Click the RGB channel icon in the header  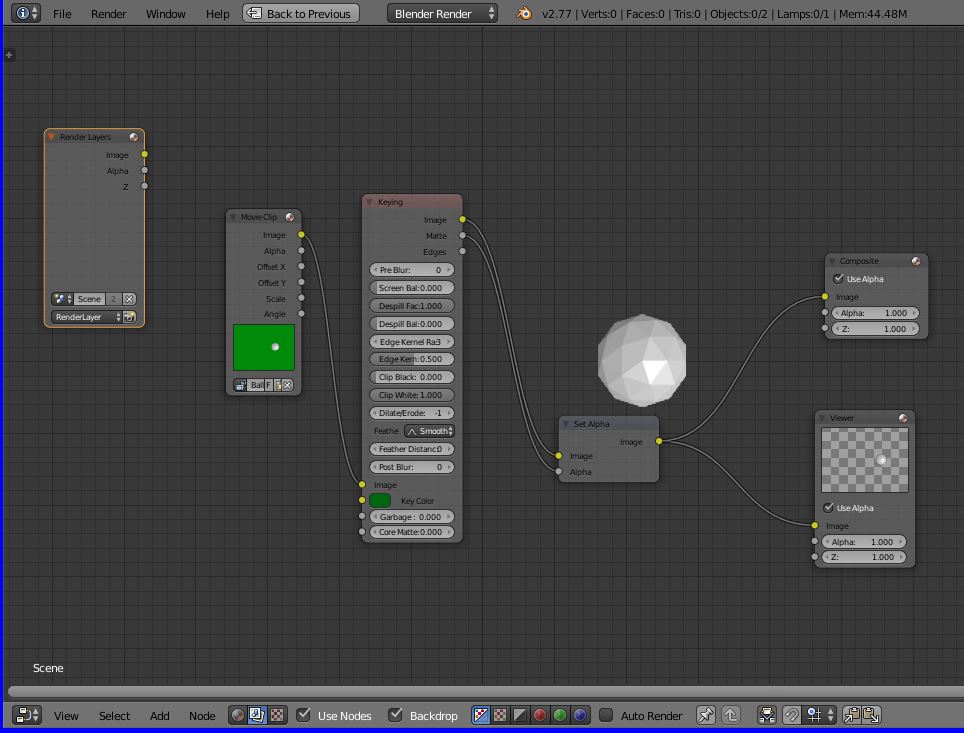pyautogui.click(x=481, y=715)
